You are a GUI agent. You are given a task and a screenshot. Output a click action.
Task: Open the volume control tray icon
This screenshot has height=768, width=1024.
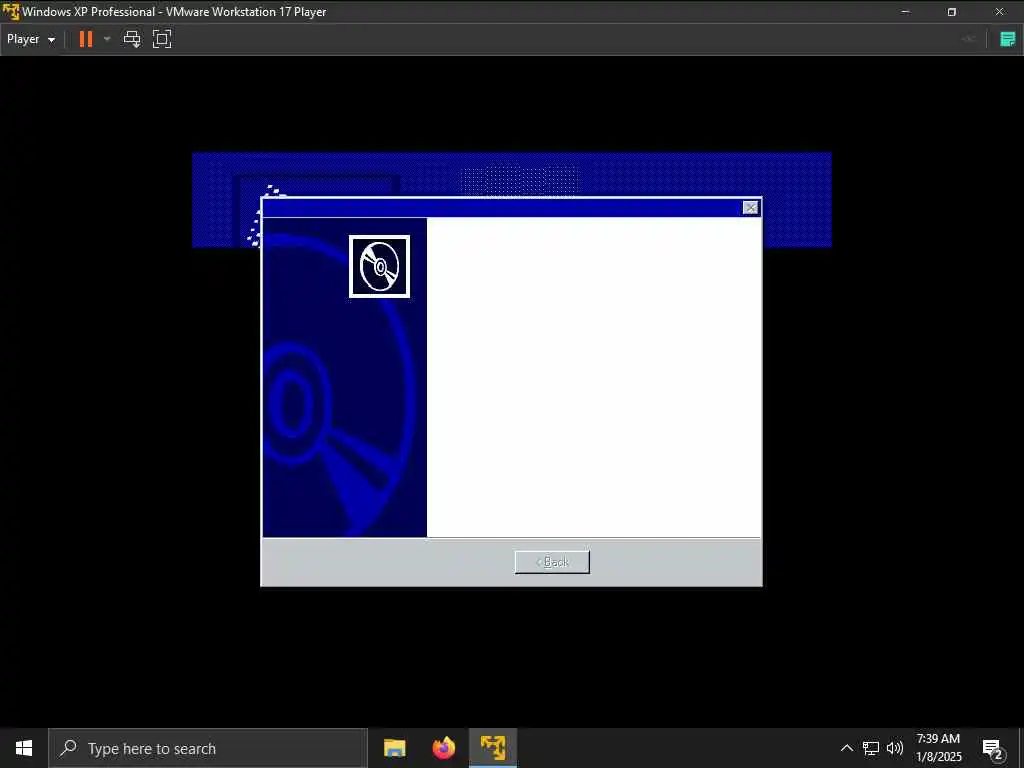coord(895,748)
